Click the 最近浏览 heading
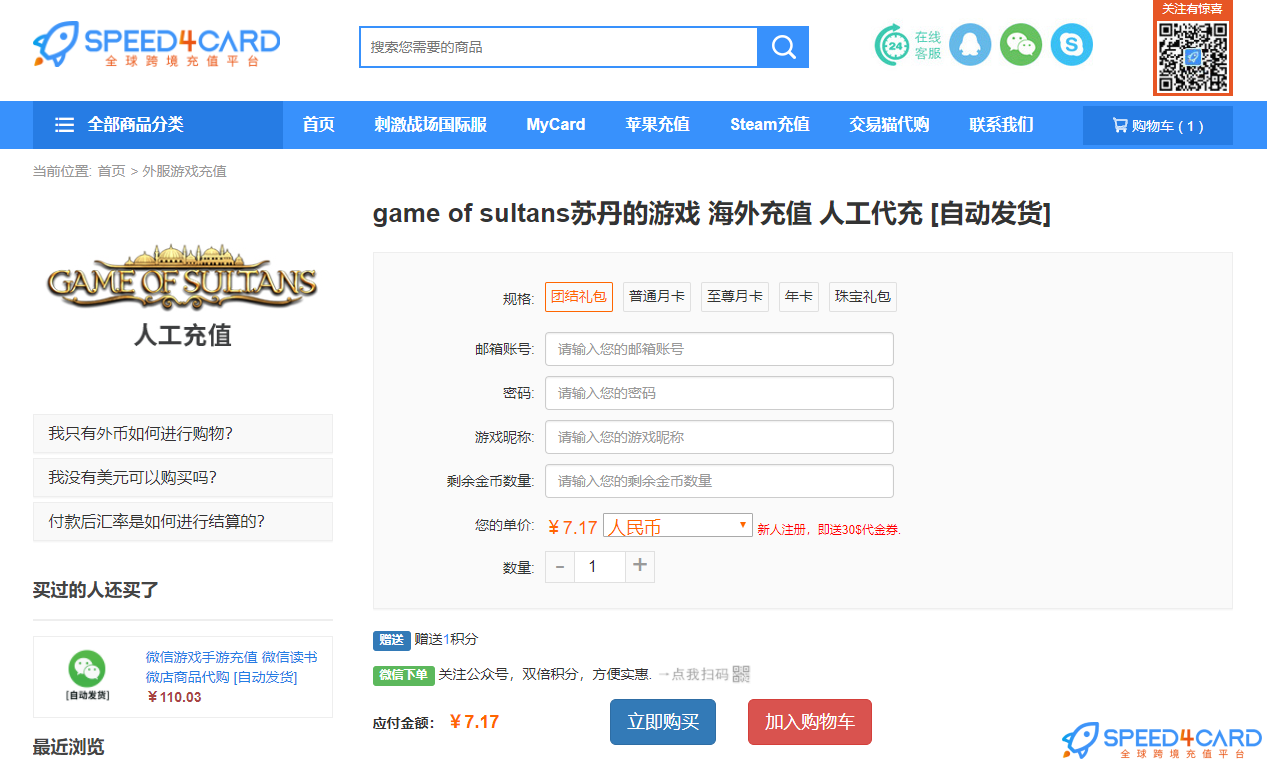Viewport: 1267px width, 764px height. click(x=69, y=747)
